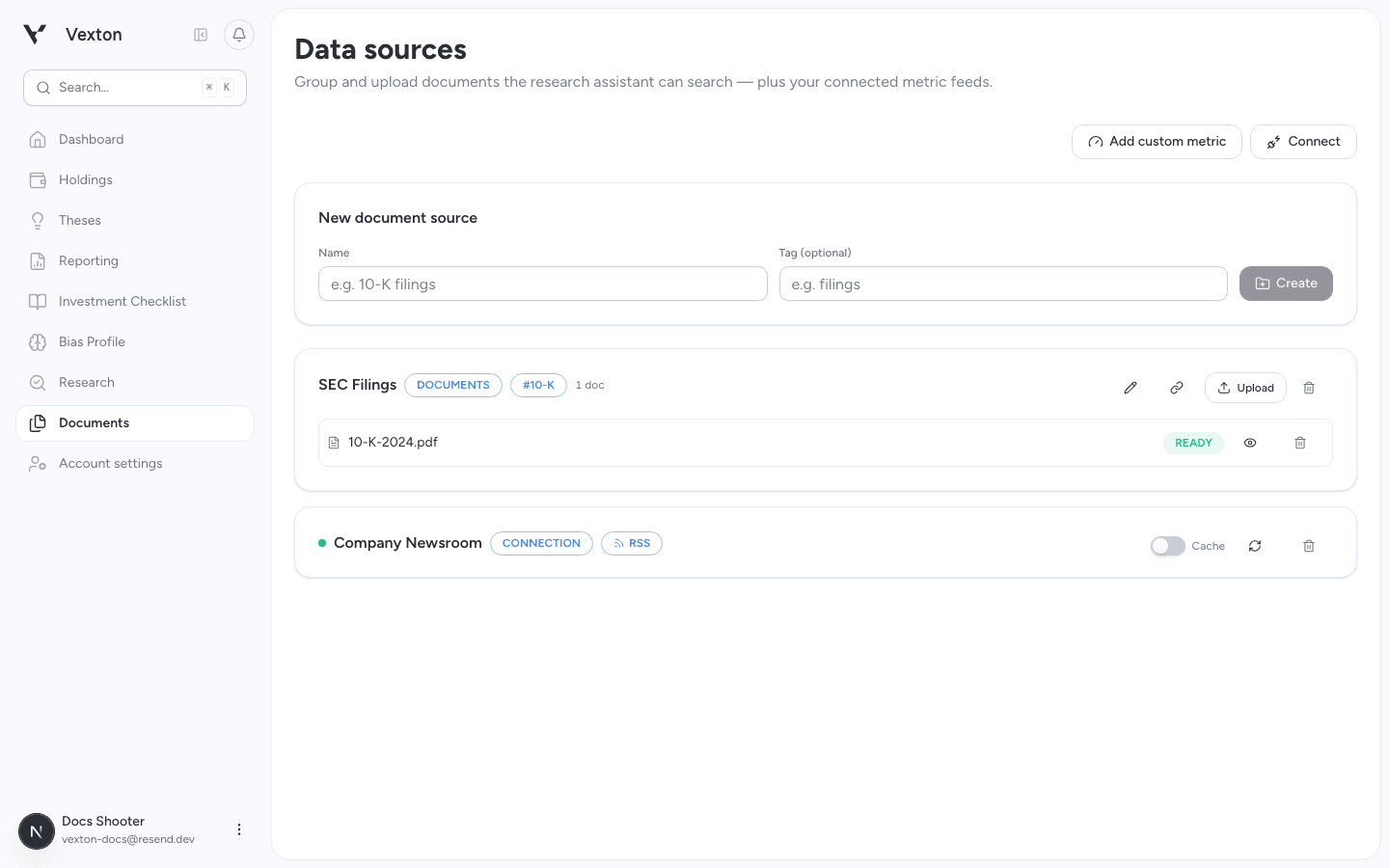Click the Company Newsroom title
The width and height of the screenshot is (1389, 868).
click(407, 543)
